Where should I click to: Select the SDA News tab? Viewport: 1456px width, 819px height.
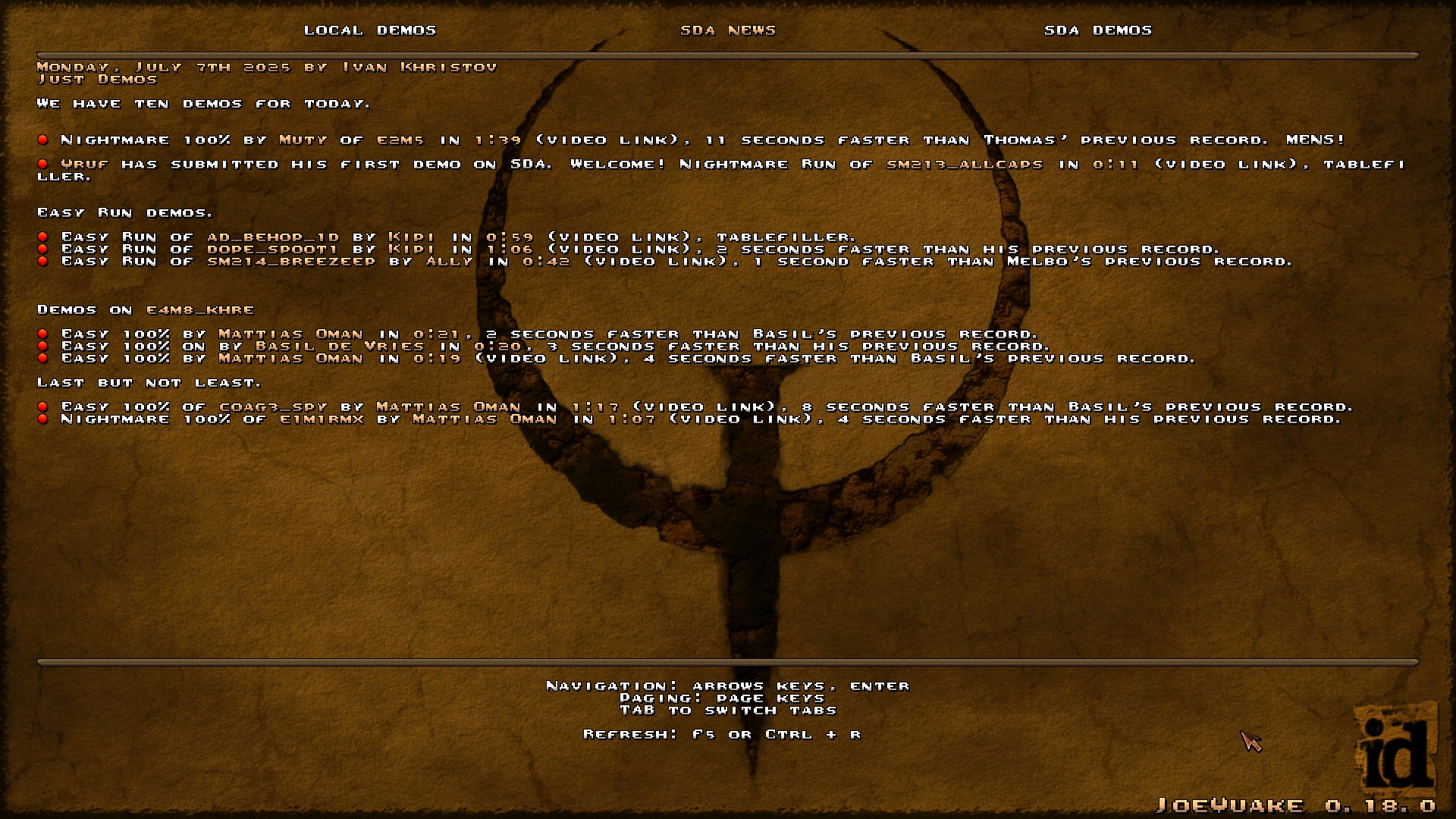728,30
